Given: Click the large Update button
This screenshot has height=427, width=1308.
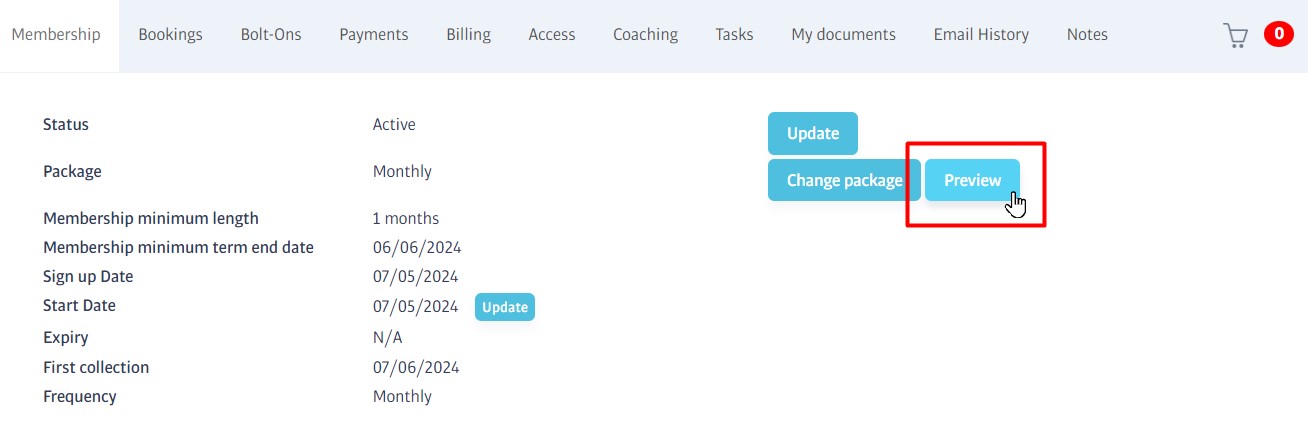Looking at the screenshot, I should [x=813, y=134].
